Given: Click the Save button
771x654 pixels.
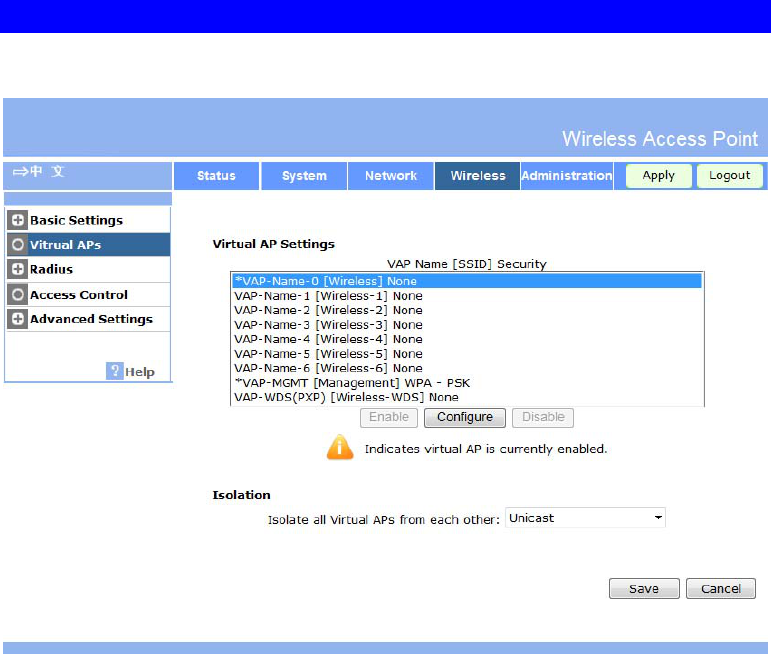Looking at the screenshot, I should click(644, 589).
